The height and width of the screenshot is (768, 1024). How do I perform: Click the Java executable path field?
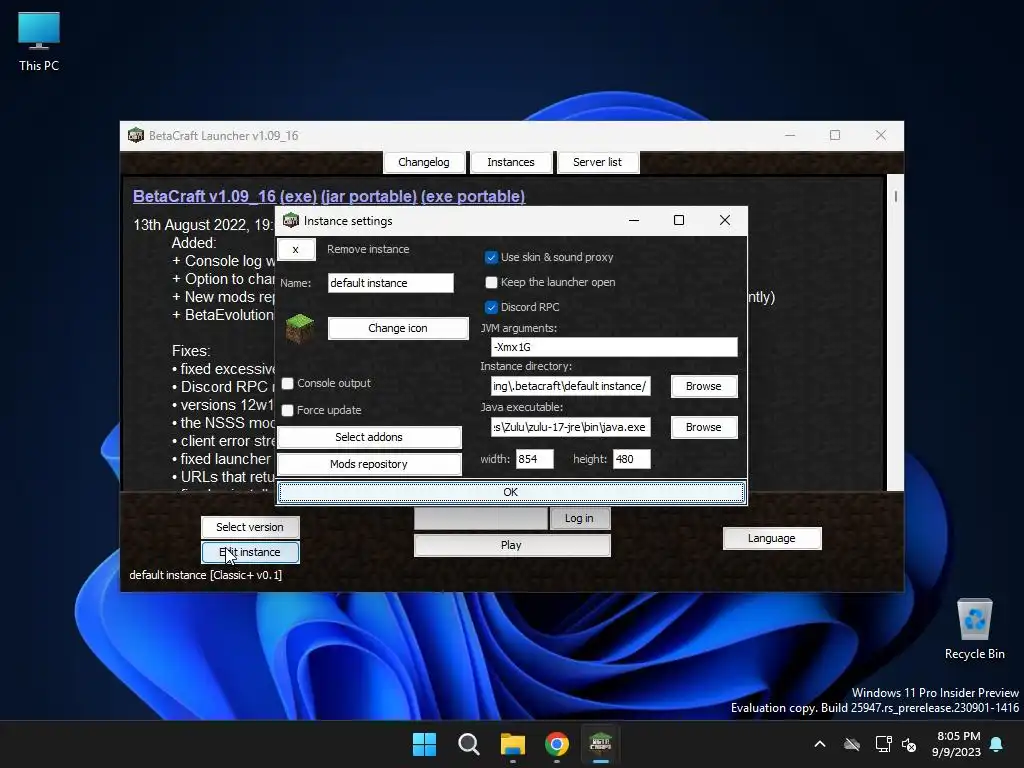pos(570,427)
